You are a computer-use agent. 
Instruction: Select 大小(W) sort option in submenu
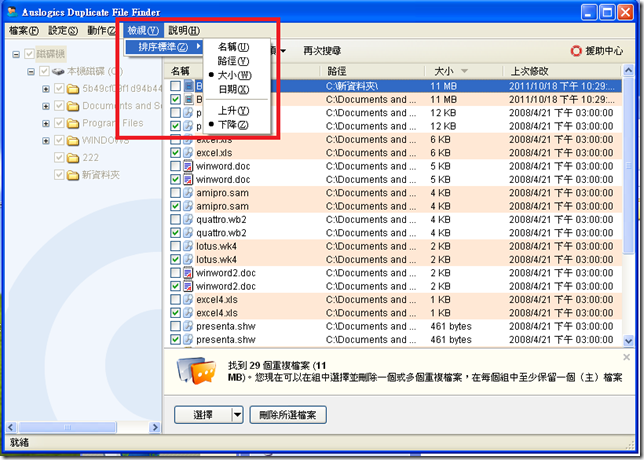(x=237, y=75)
